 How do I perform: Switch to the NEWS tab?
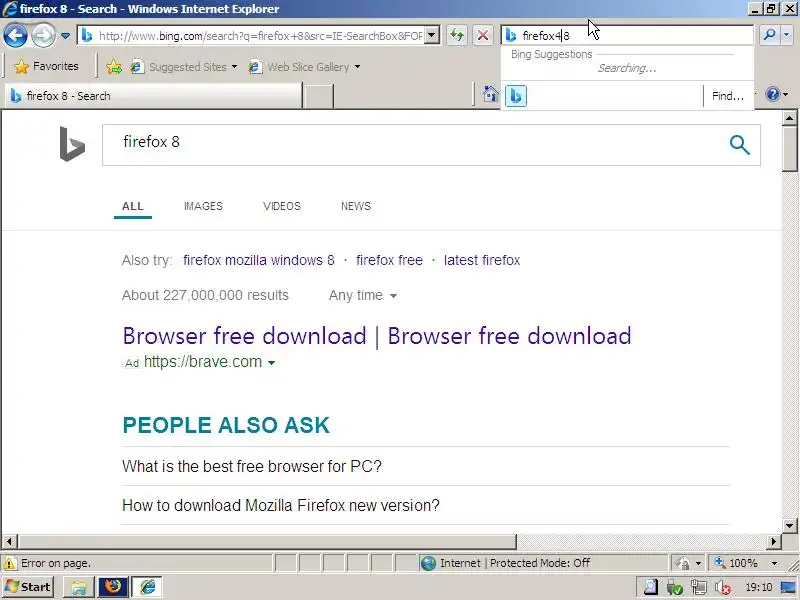[356, 206]
